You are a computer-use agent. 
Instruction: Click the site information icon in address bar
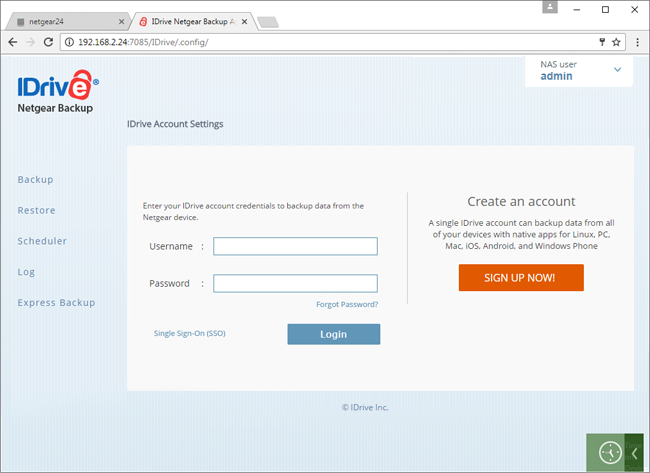69,42
